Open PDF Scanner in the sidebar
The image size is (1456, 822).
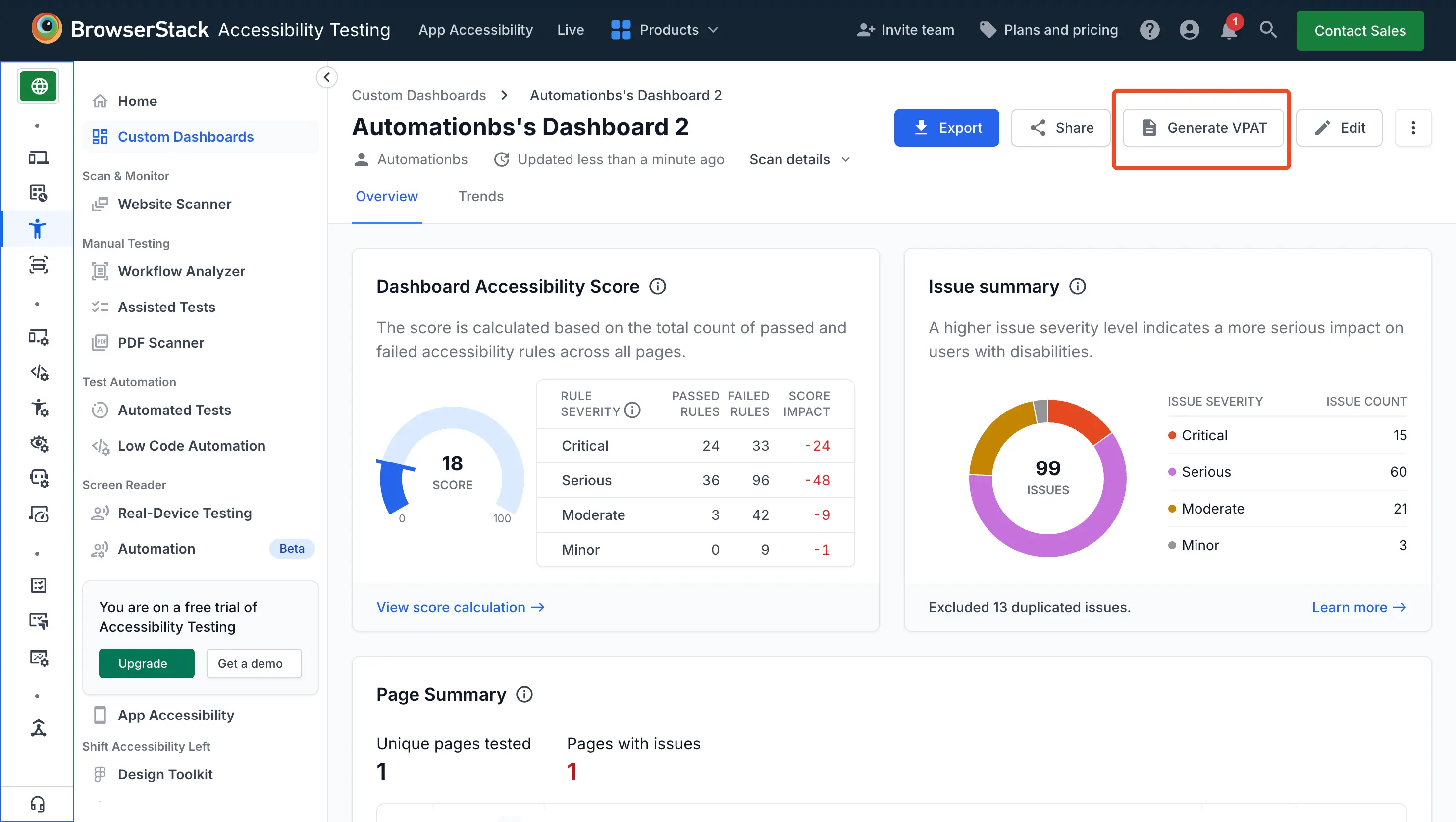200,343
